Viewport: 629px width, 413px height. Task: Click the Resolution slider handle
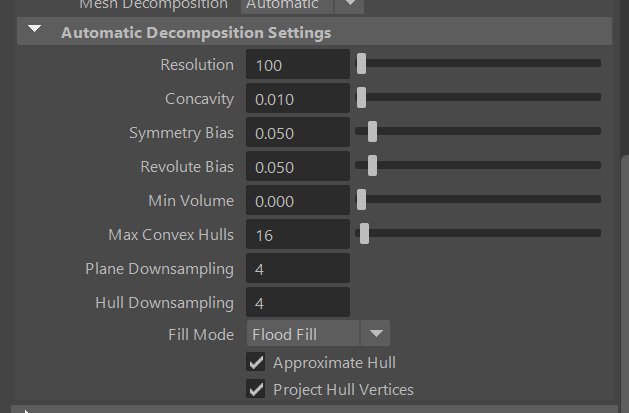[361, 64]
